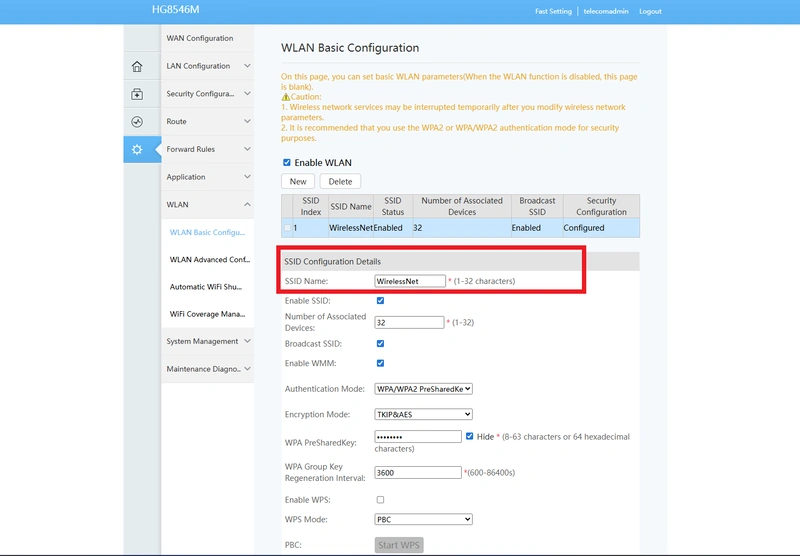
Task: Enable the WPS checkbox
Action: (380, 500)
